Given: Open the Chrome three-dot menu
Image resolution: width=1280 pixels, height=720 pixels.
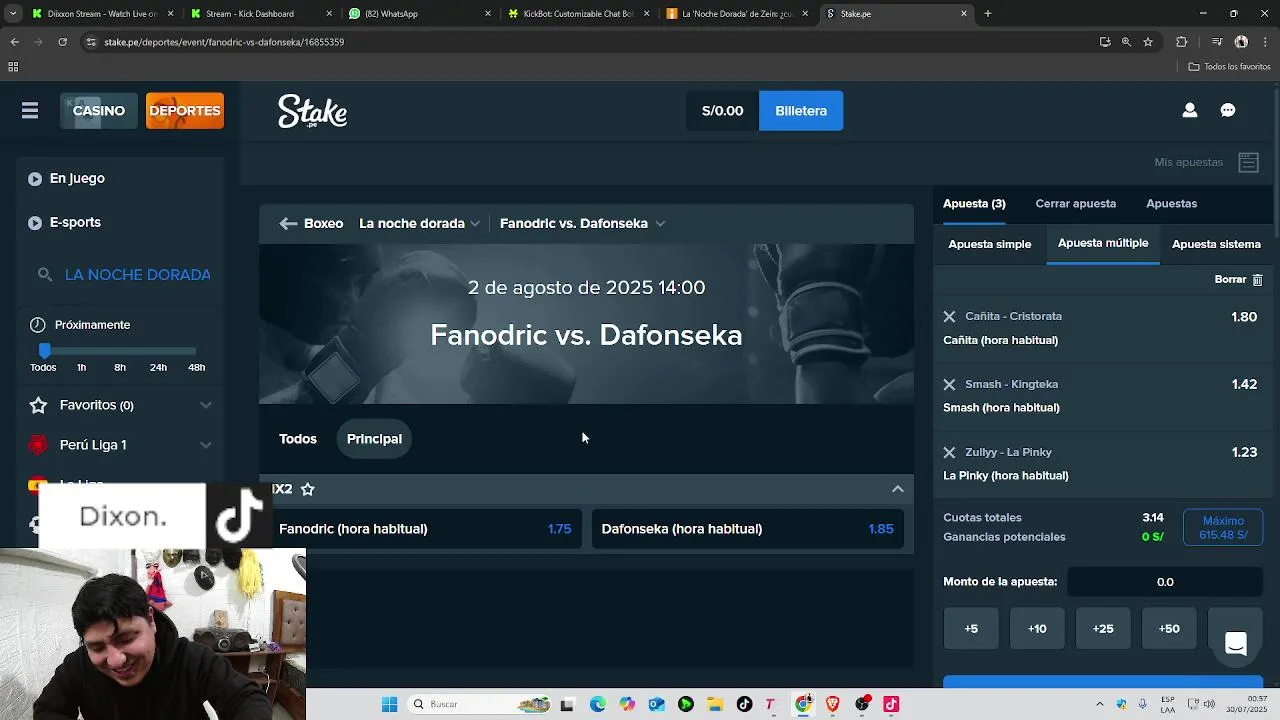Looking at the screenshot, I should coord(1265,42).
